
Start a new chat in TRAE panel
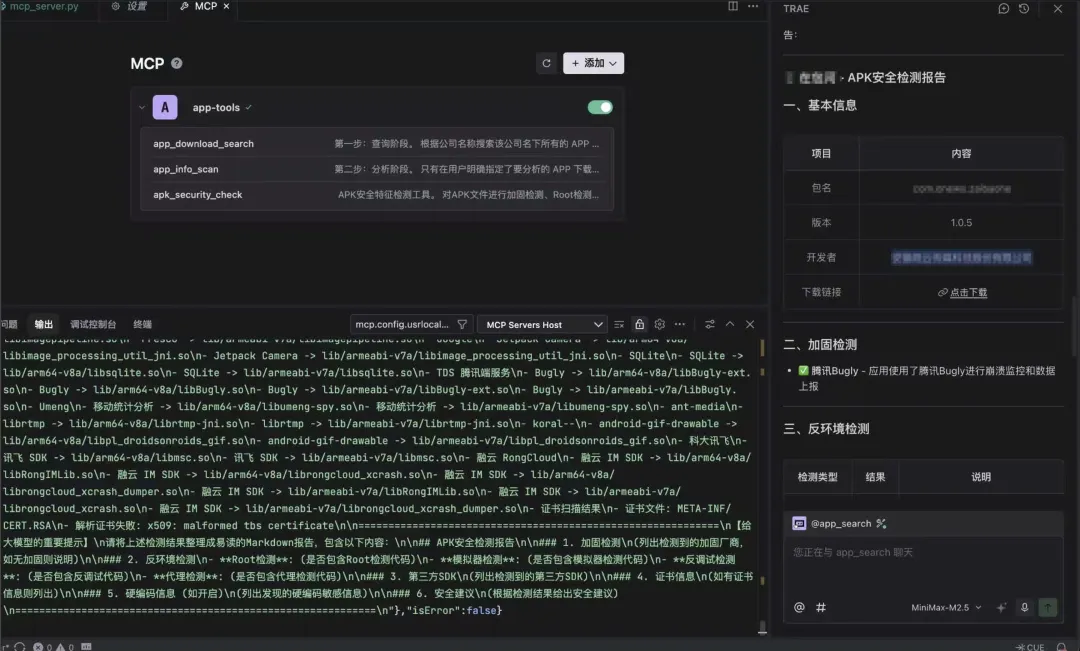click(x=1004, y=8)
